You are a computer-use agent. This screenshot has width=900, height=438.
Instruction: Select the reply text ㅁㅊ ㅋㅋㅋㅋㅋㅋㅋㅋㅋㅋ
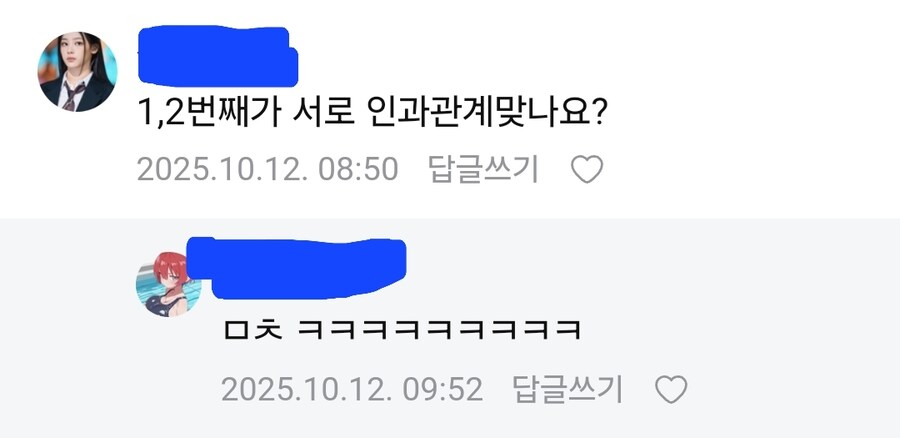[402, 331]
